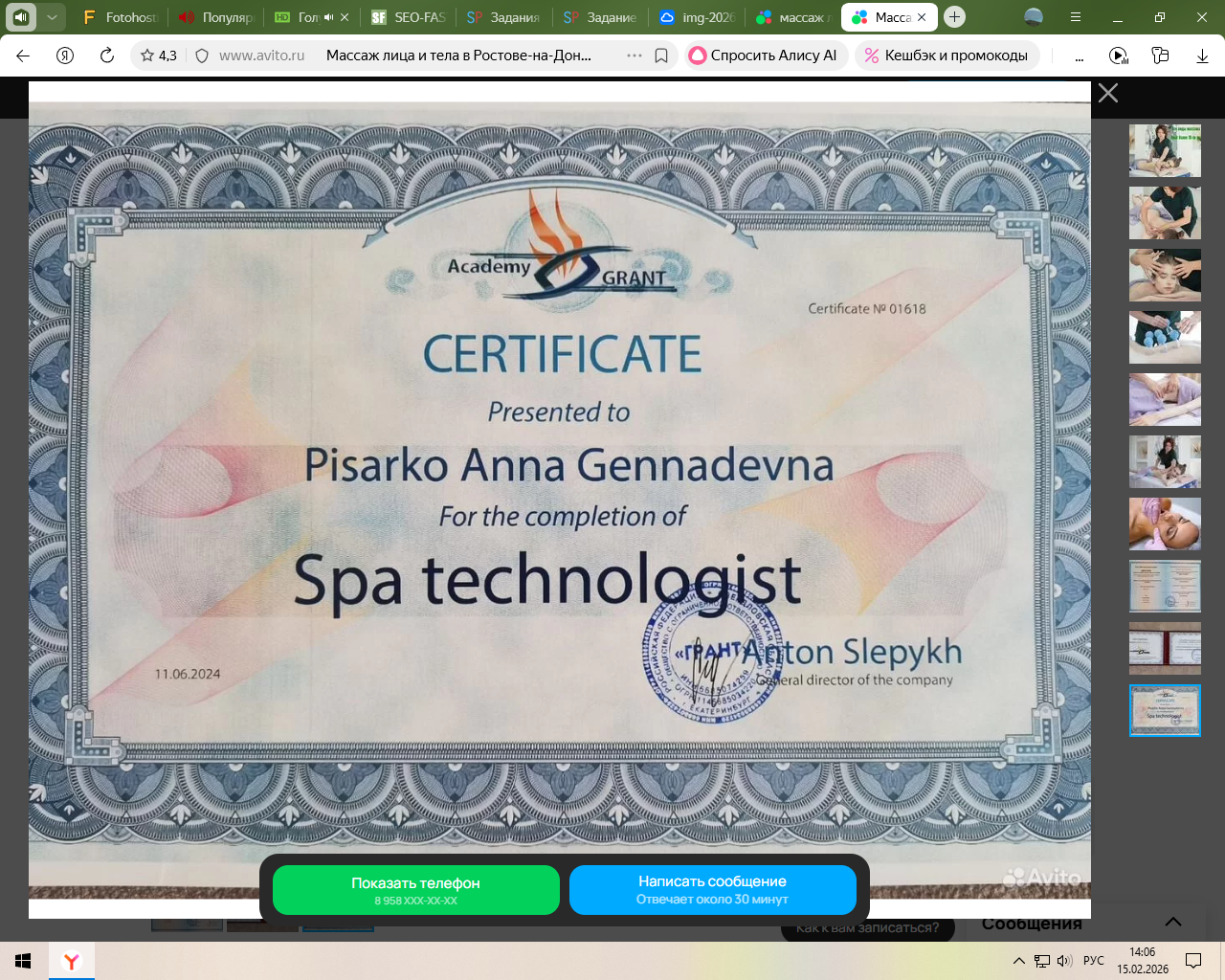Mute the audio-playing tab via its speaker icon

[328, 17]
